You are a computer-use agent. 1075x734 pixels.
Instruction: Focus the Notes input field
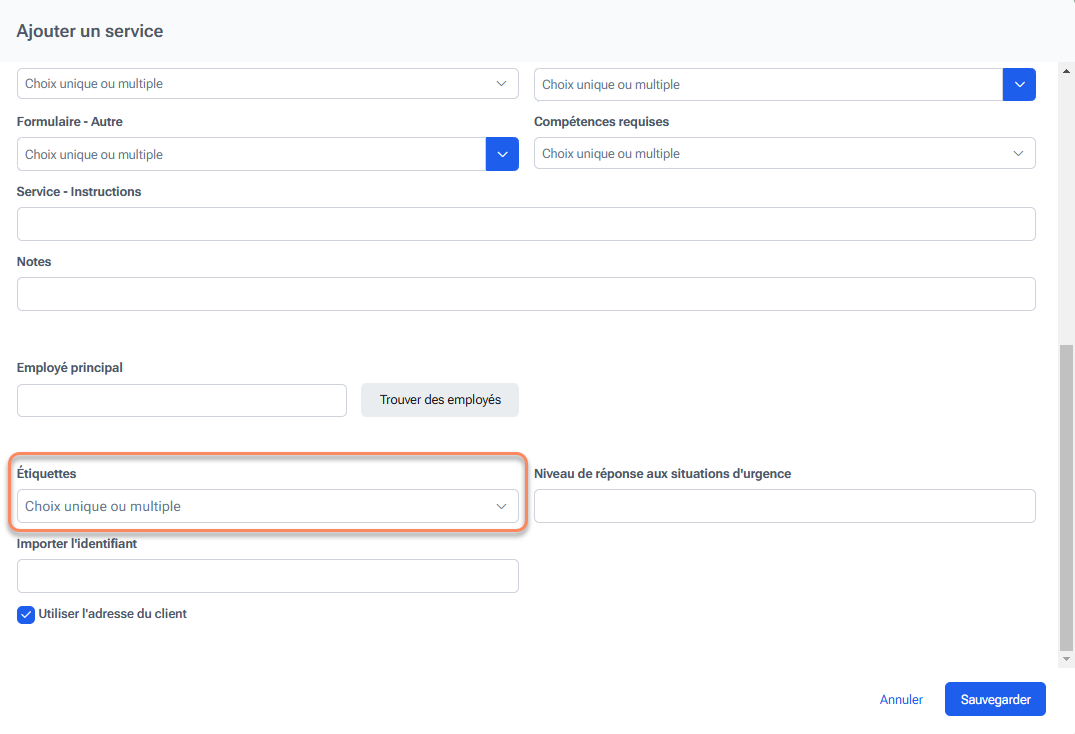click(526, 294)
